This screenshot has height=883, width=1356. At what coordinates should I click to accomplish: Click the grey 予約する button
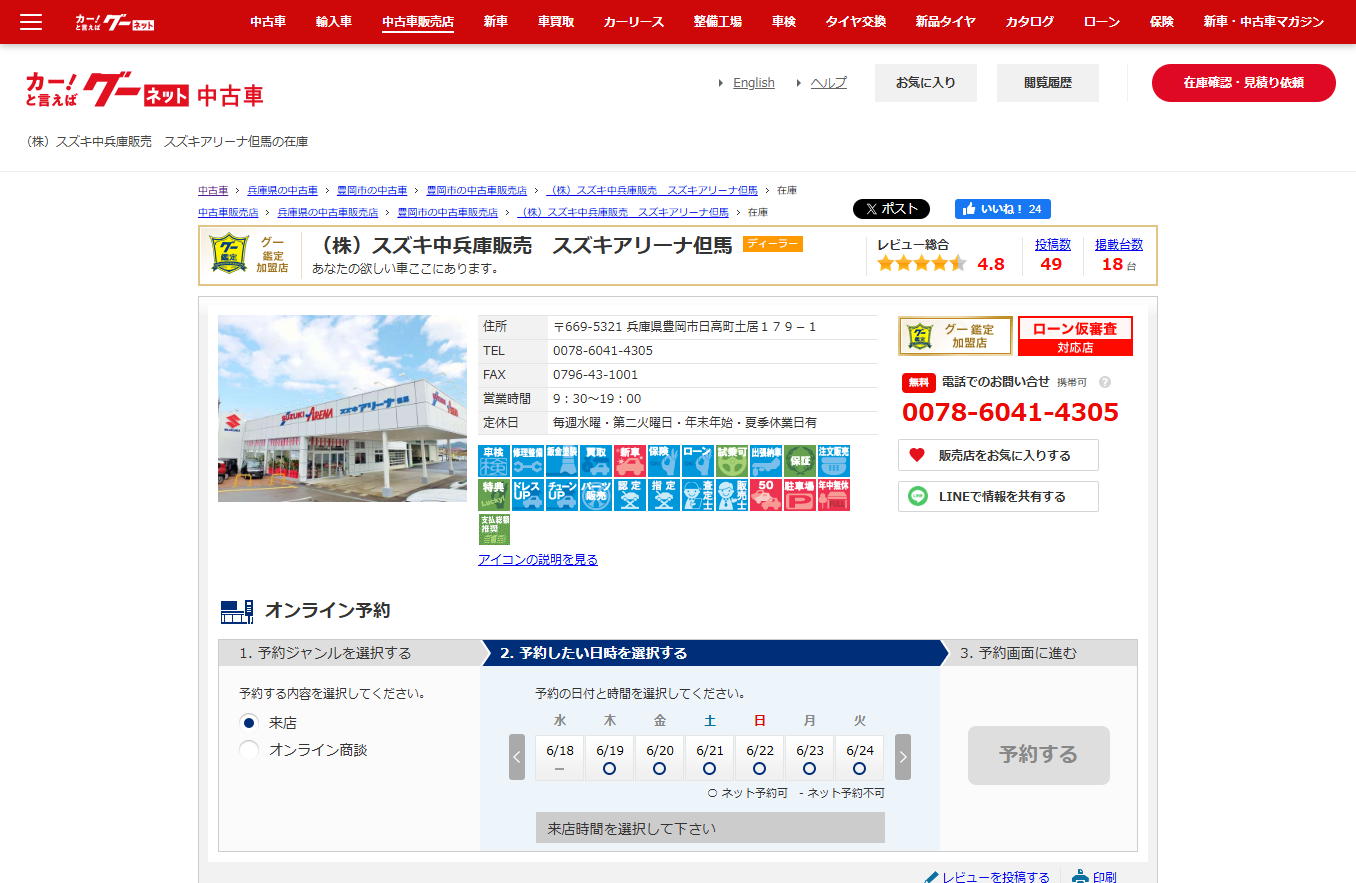point(1039,755)
